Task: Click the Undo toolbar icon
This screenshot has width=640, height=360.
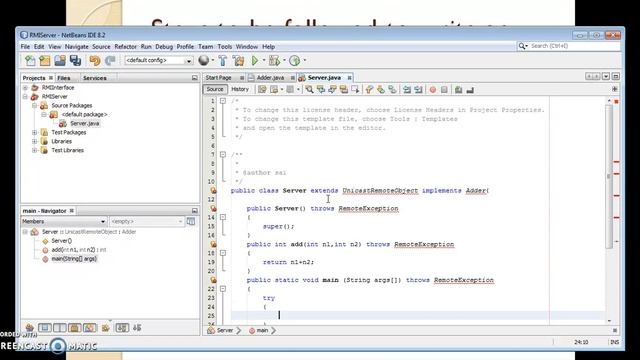Action: tap(95, 61)
